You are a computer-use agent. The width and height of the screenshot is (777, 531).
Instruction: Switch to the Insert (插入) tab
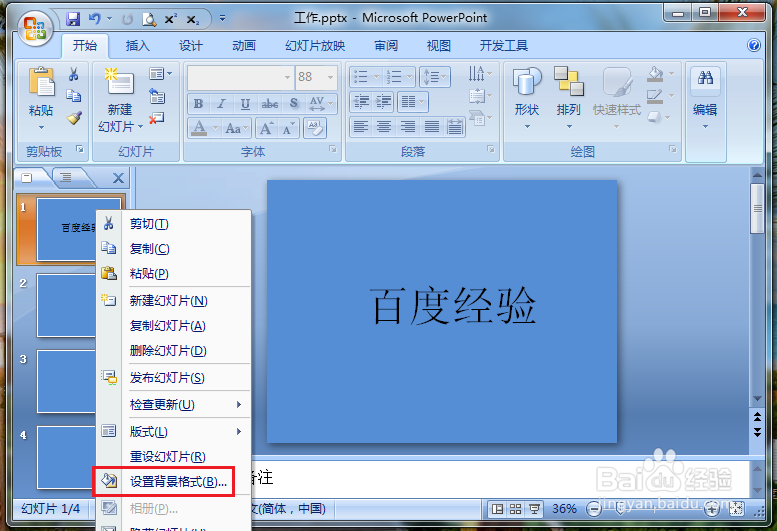tap(138, 46)
